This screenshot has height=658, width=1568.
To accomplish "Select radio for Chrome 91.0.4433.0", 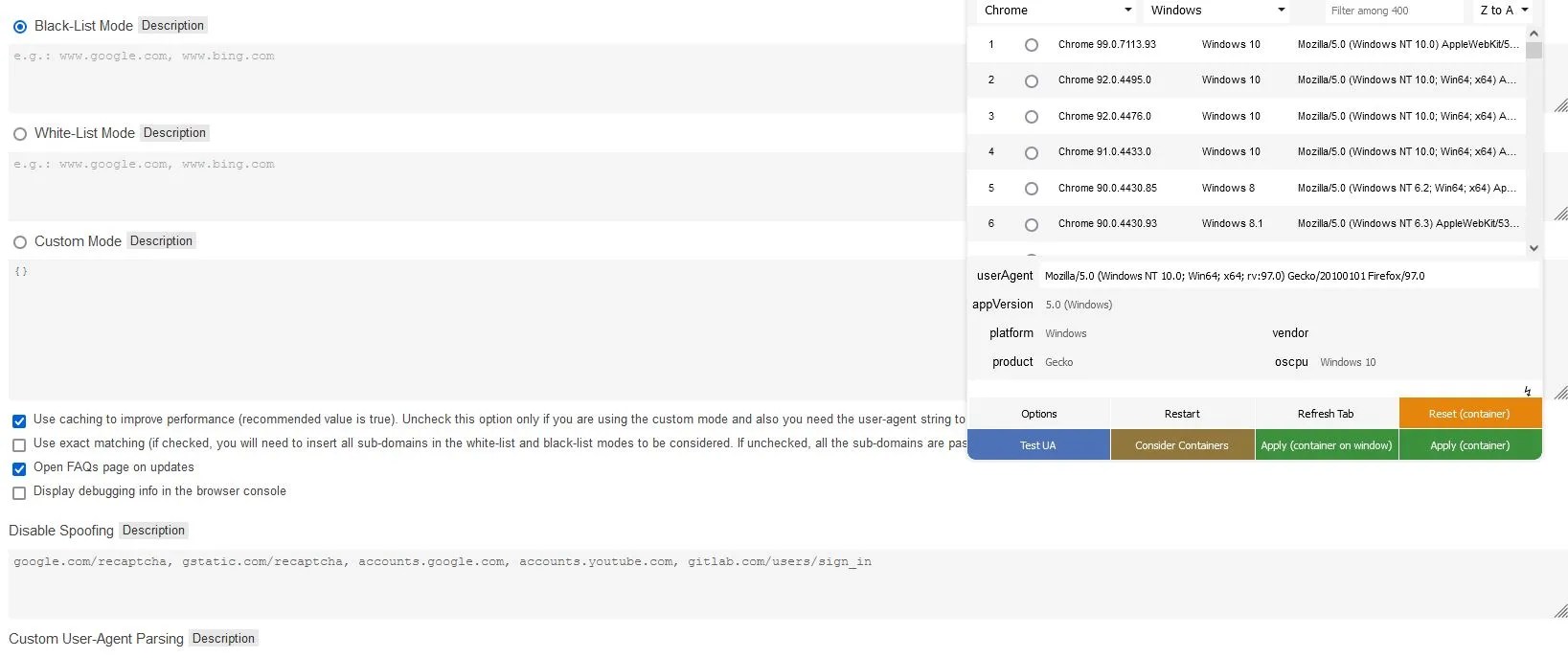I will click(1032, 152).
